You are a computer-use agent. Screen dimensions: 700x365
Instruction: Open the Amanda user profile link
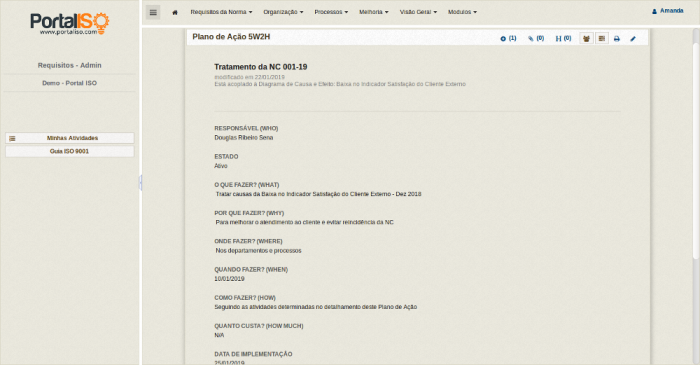click(667, 11)
